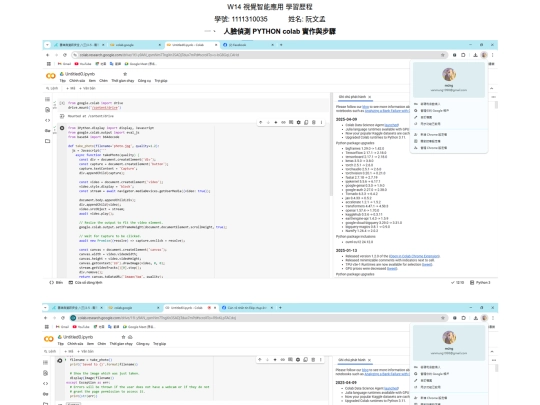Open settings gear in lower cell toolbar

298,360
